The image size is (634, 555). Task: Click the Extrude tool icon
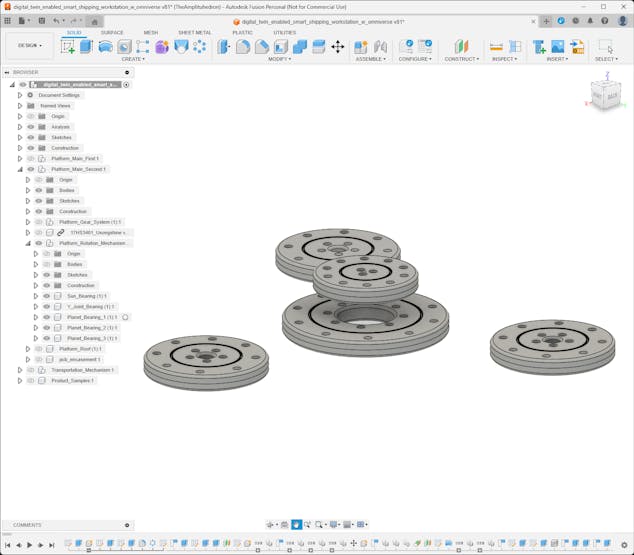pos(86,46)
